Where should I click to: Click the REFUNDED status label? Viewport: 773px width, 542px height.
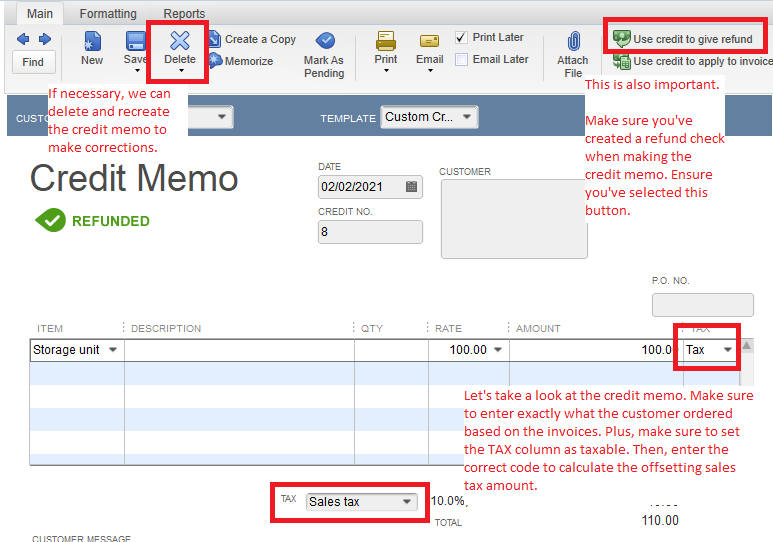(x=111, y=221)
